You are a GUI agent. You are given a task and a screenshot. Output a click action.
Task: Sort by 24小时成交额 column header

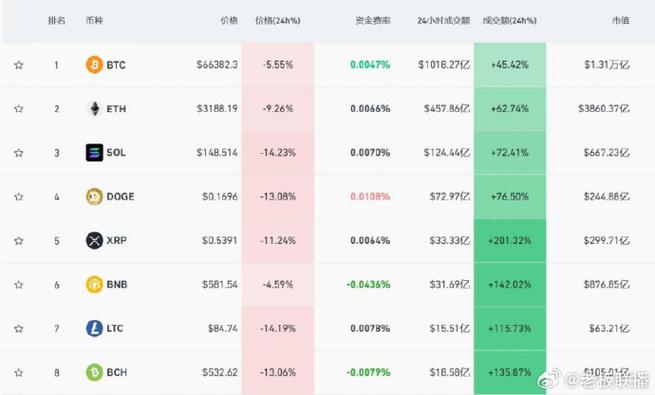tap(443, 20)
